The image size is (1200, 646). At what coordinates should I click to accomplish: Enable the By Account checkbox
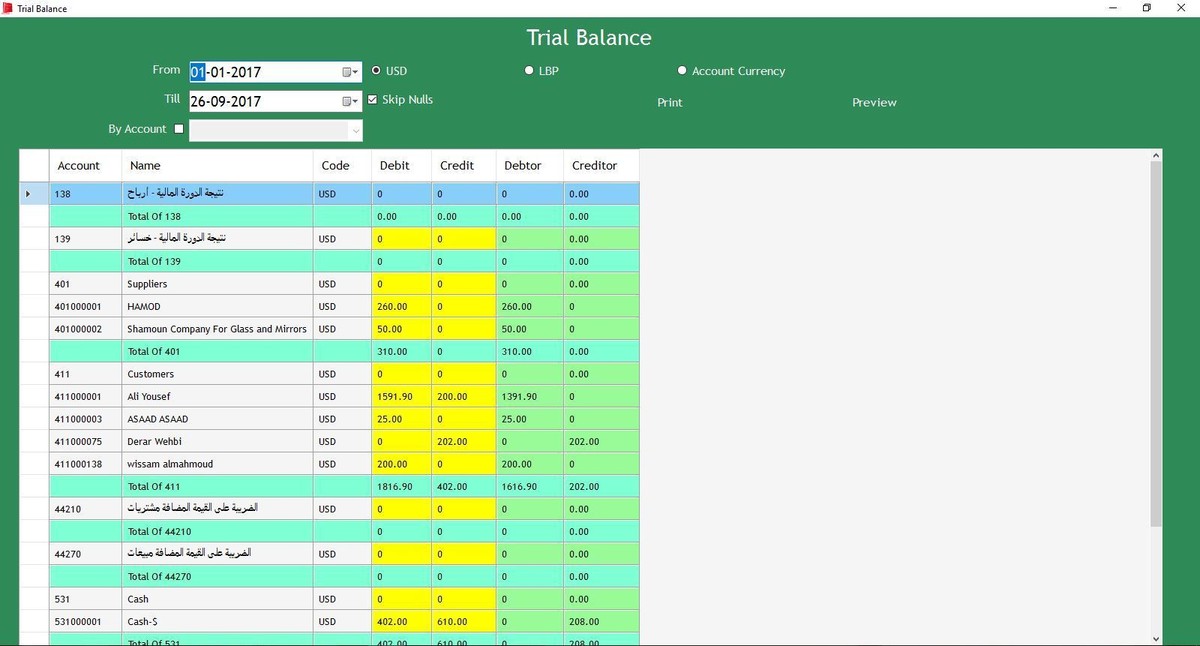pos(179,129)
